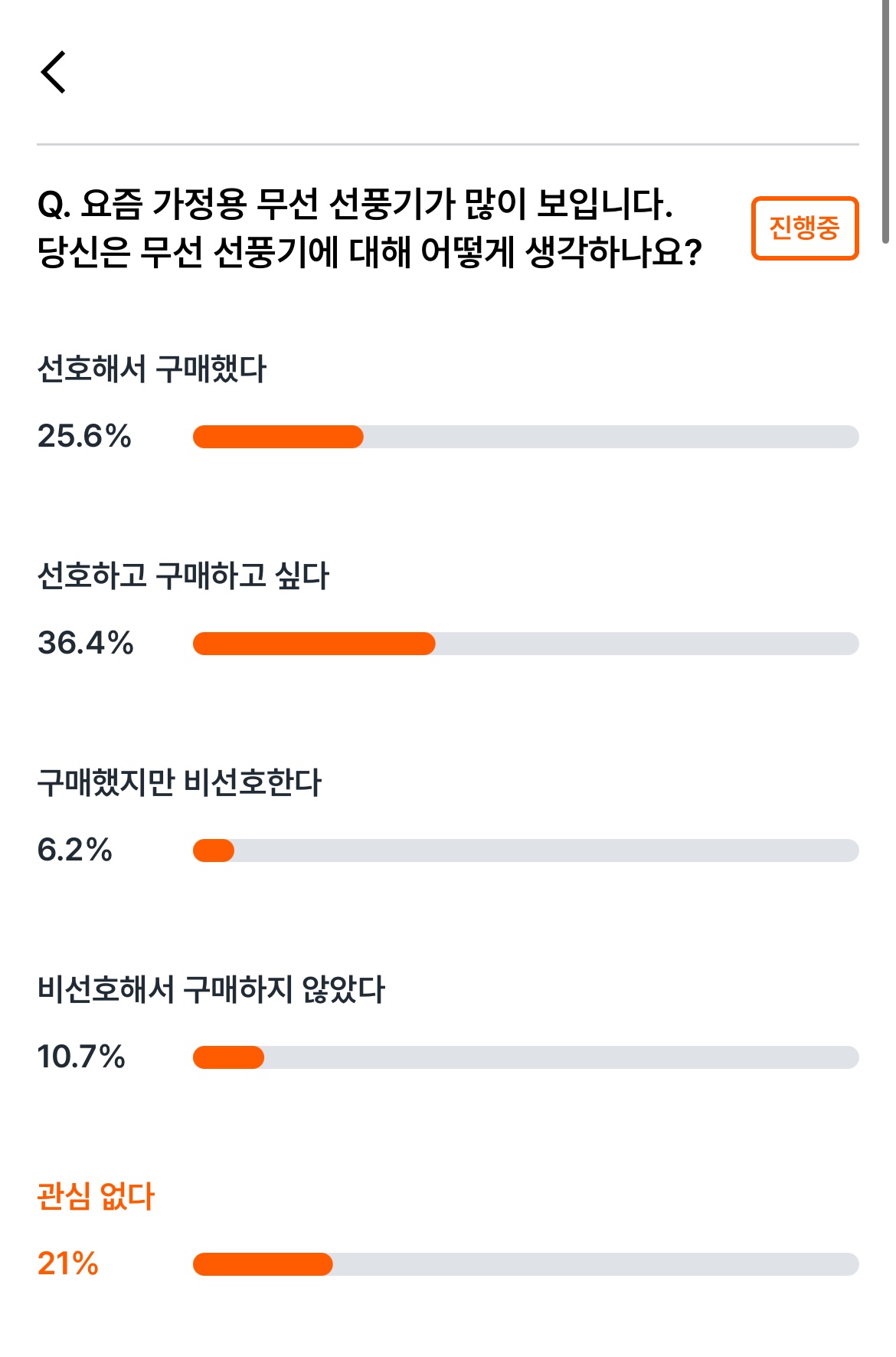Click the 21% orange result bar

coord(525,1264)
